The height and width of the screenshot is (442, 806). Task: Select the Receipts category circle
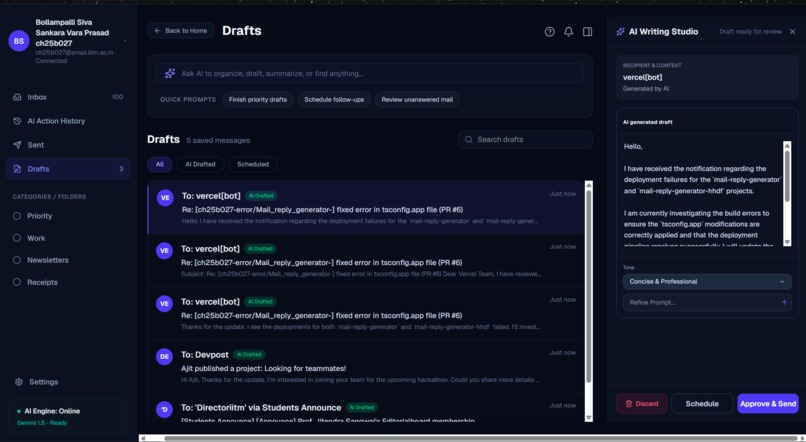pyautogui.click(x=17, y=282)
